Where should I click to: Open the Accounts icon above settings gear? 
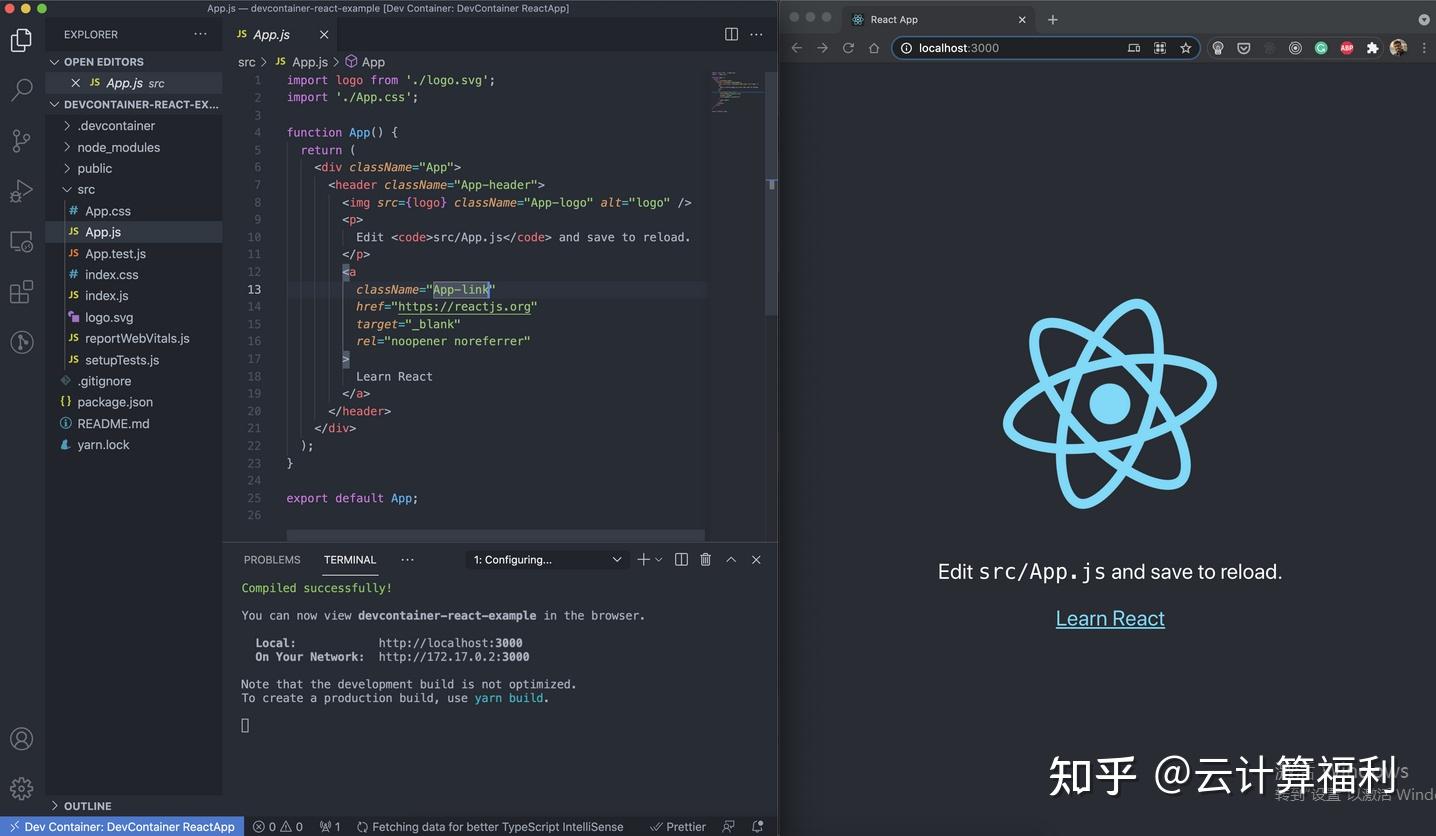[21, 738]
